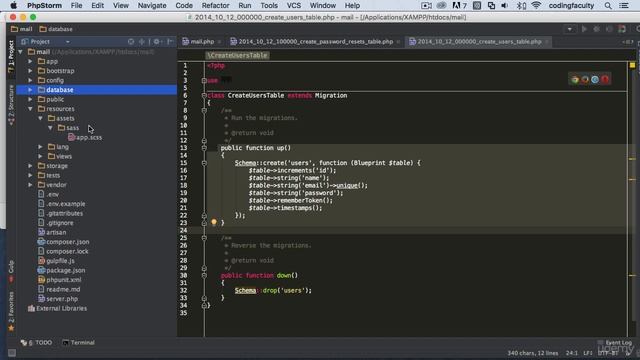
Task: Place cursor on empty line 24 in editor
Action: (x=416, y=231)
